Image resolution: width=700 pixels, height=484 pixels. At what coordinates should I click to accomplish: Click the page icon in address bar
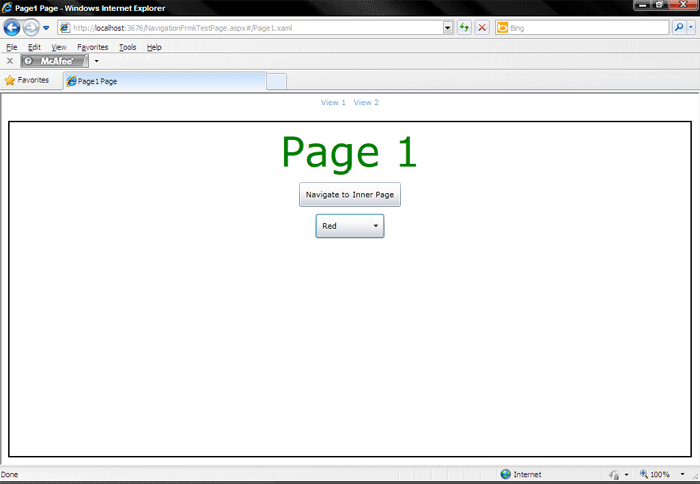click(65, 28)
